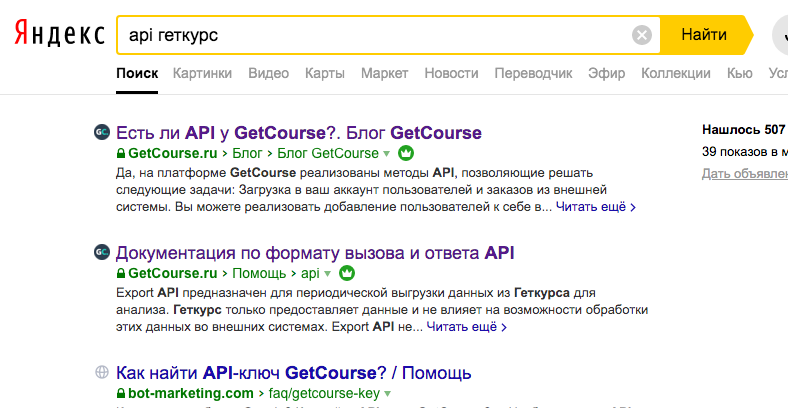View the lock icon of the first GetCourse.ru result

(121, 153)
